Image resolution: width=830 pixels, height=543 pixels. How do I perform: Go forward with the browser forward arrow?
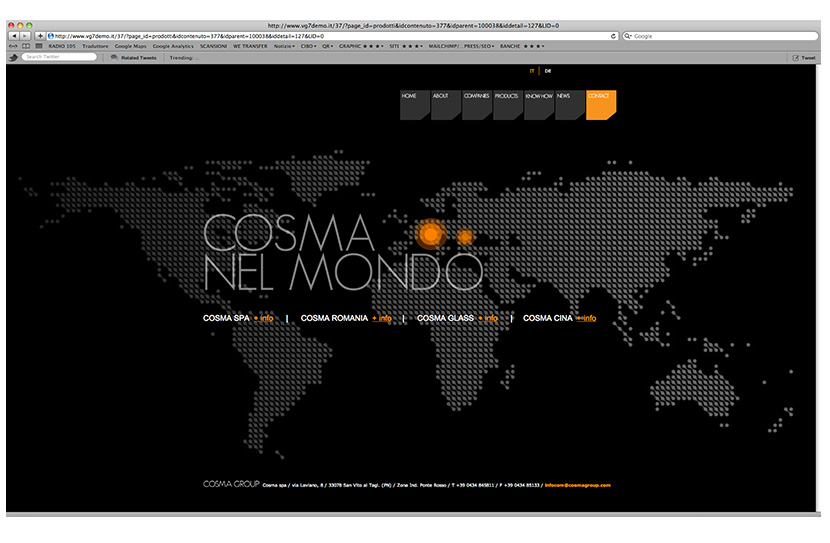(x=24, y=36)
